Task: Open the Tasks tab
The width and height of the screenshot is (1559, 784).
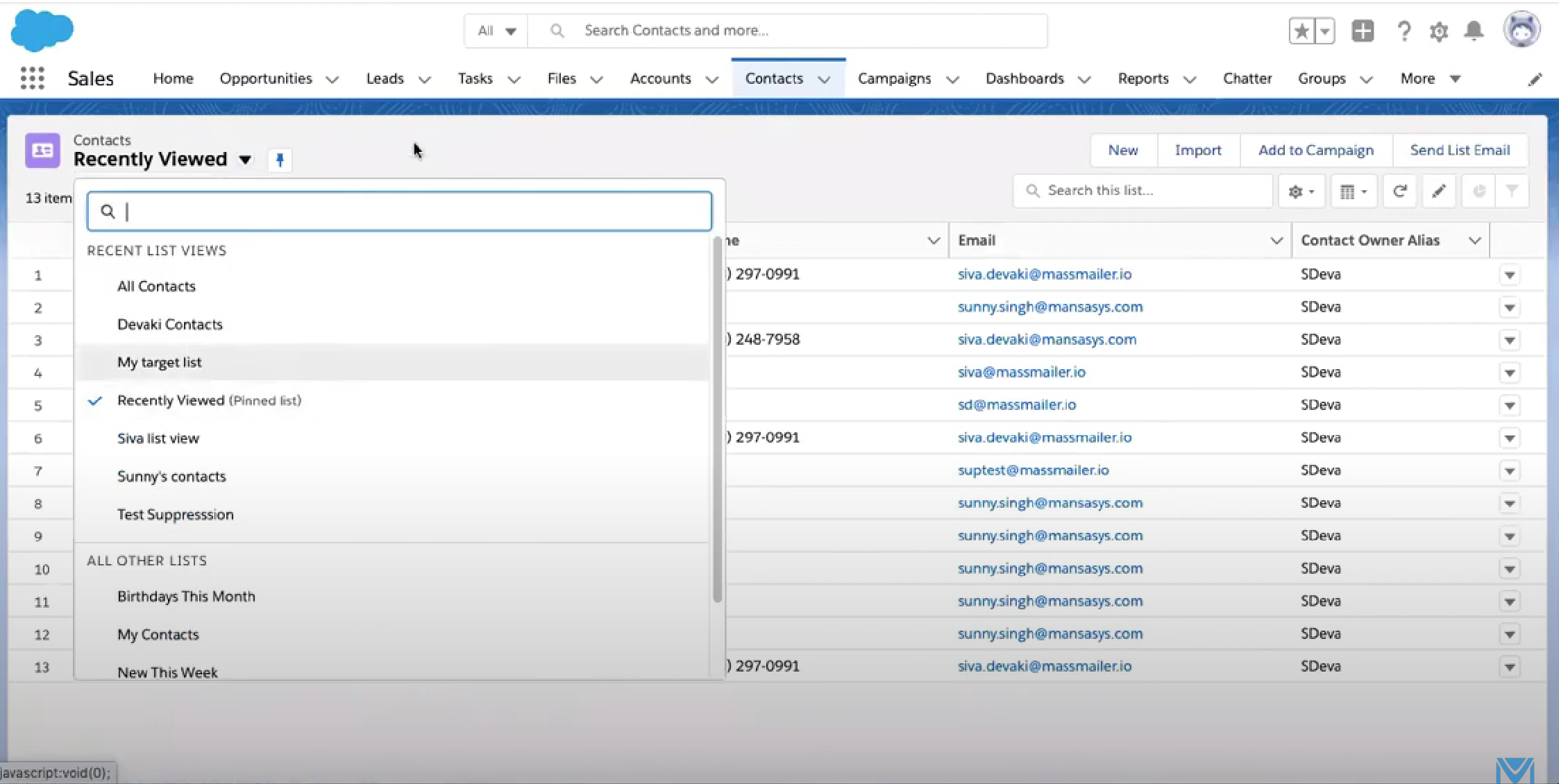Action: pyautogui.click(x=475, y=79)
